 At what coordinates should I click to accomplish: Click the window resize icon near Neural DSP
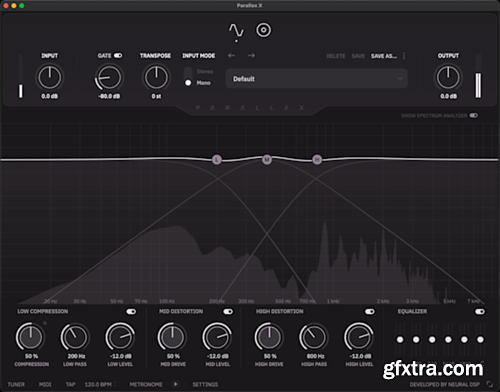click(489, 384)
